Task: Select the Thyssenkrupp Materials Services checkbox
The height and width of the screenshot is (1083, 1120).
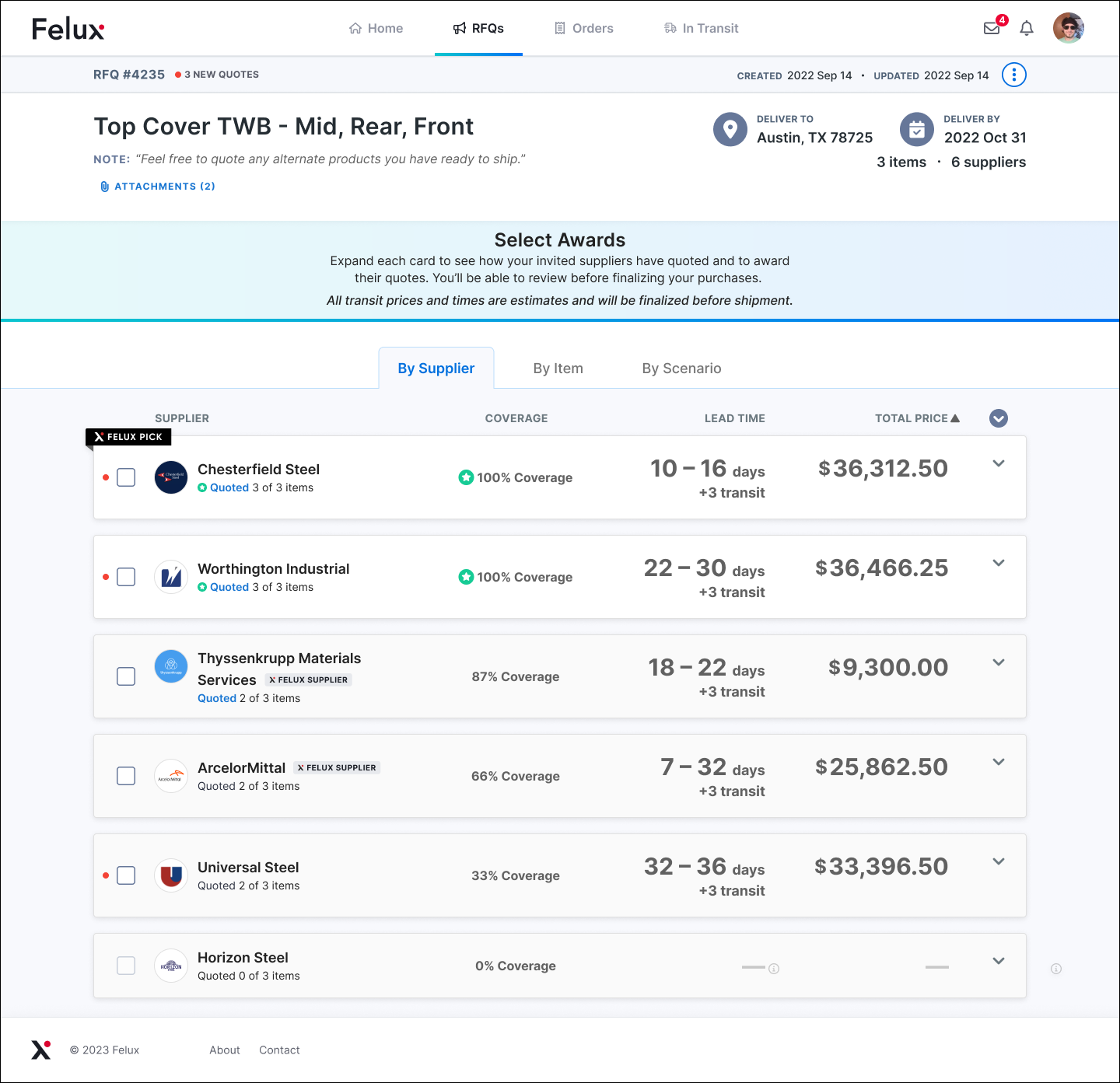Action: (126, 676)
